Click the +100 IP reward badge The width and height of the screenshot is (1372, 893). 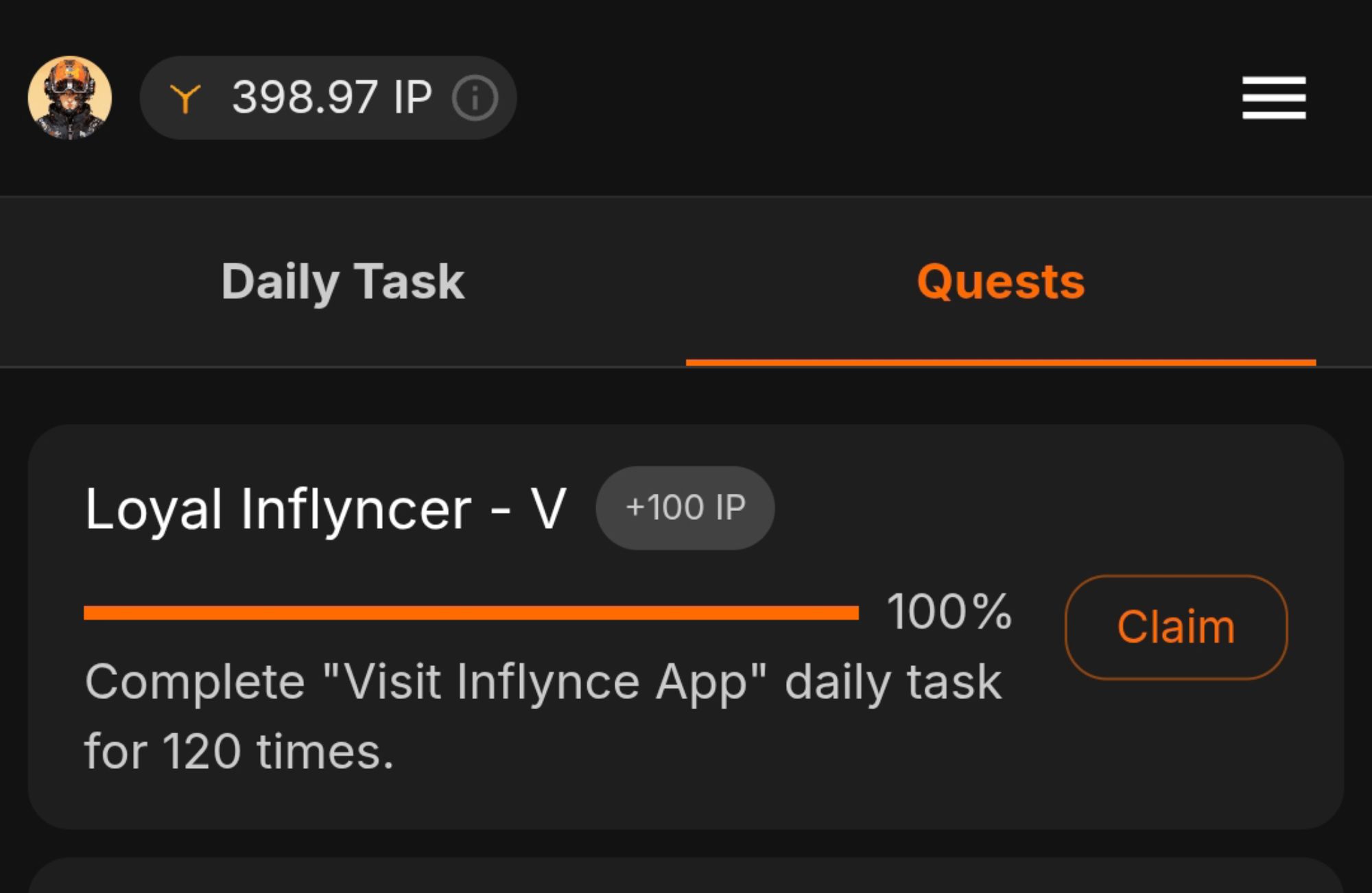pos(685,508)
